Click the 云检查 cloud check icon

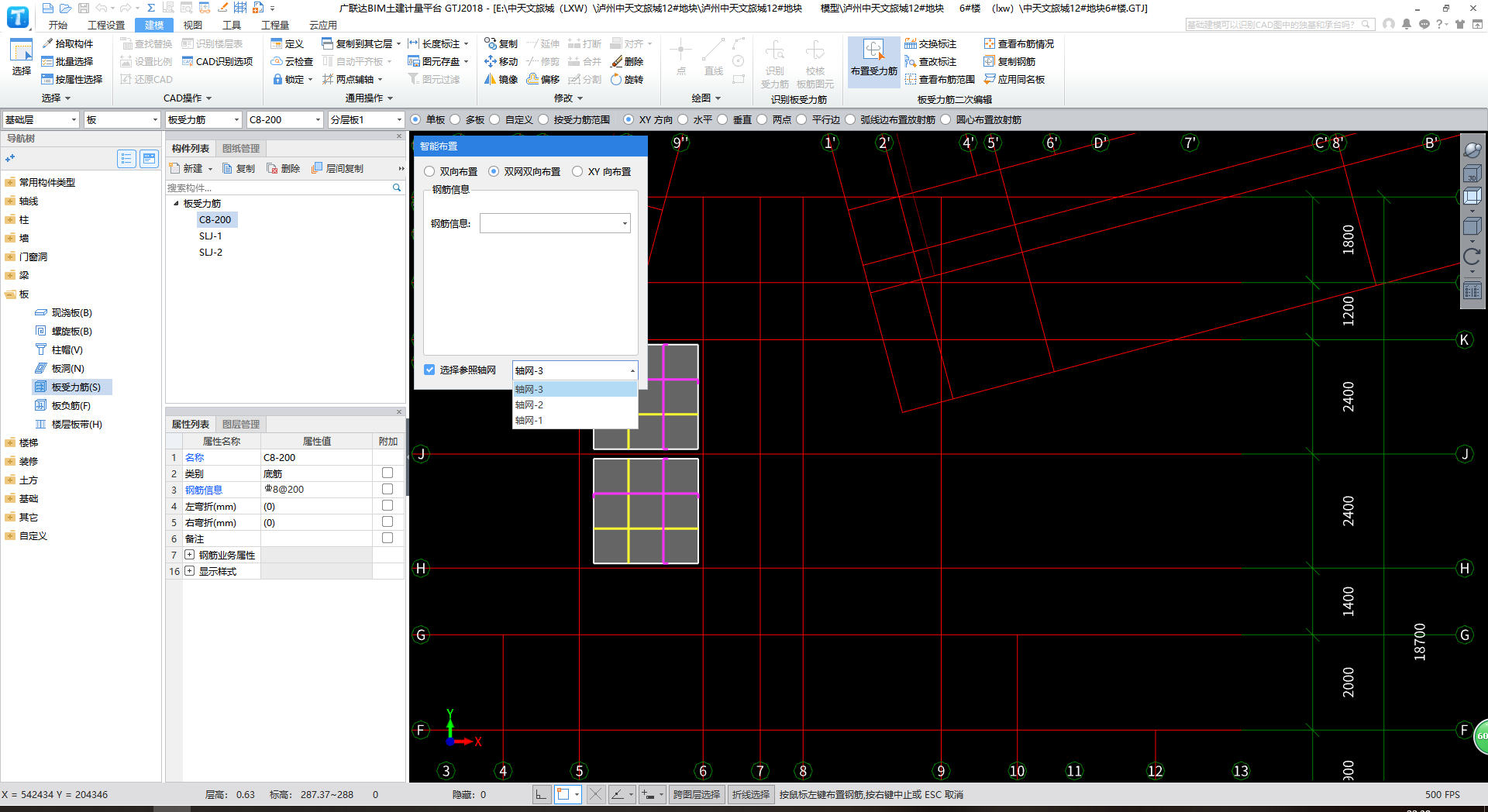[277, 61]
